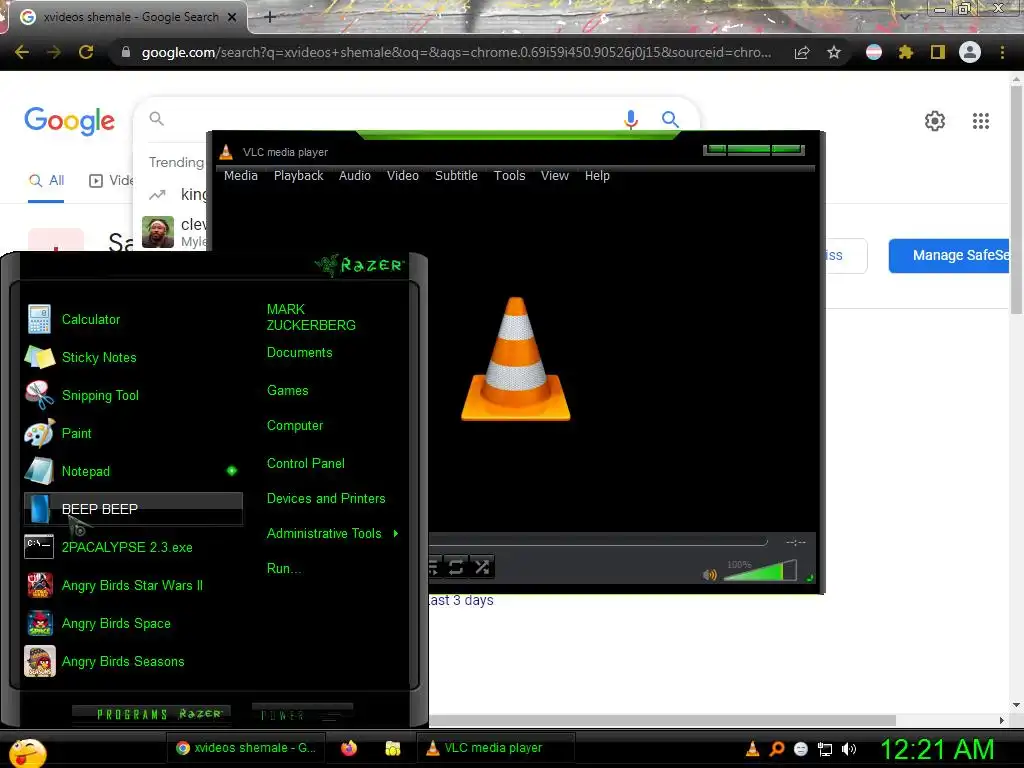This screenshot has height=768, width=1024.
Task: Switch to VLC media player taskbar button
Action: [496, 748]
